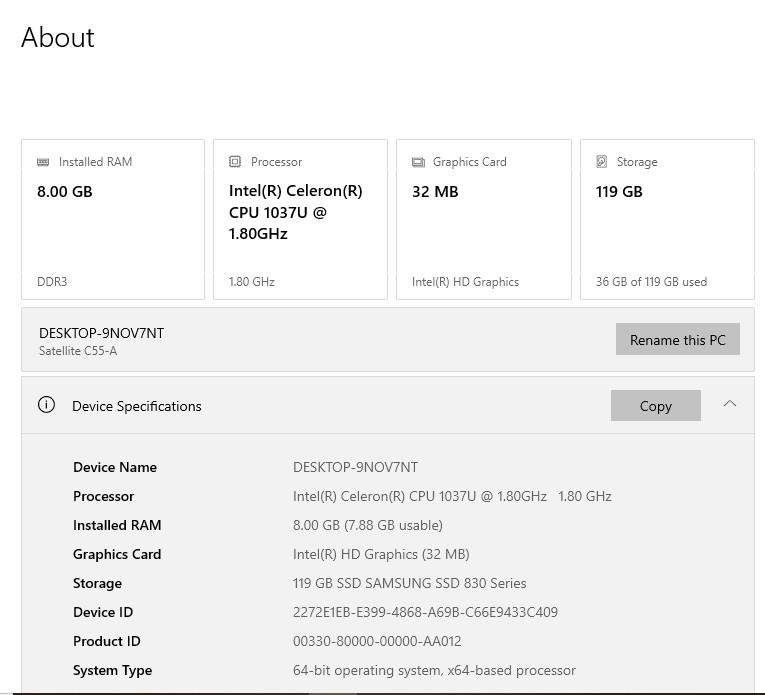Select 'Intel(R) HD Graphics (32 MB)' value
Image resolution: width=765 pixels, height=695 pixels.
pos(381,554)
